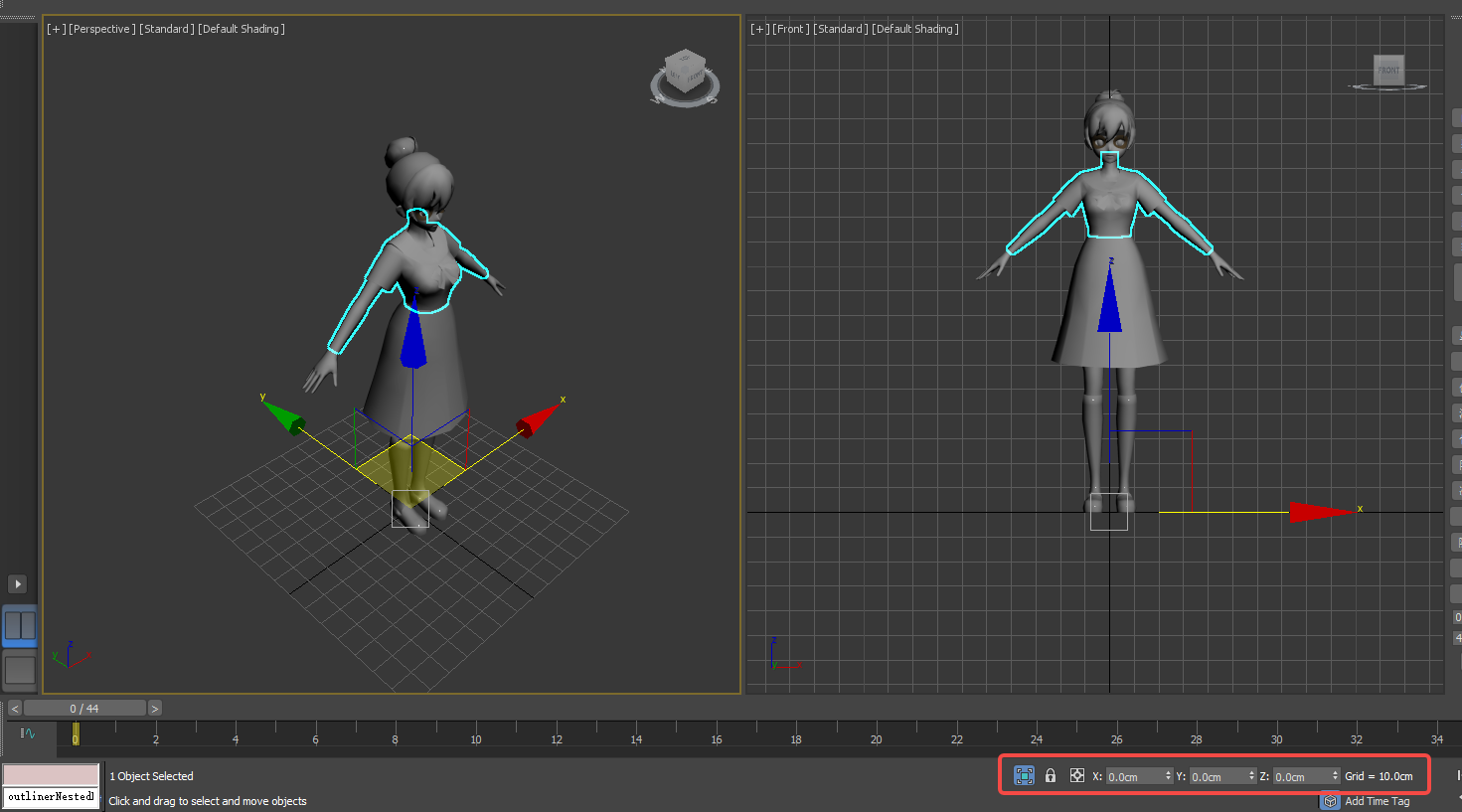
Task: Click the Z coordinate spinner arrows
Action: pos(1336,776)
